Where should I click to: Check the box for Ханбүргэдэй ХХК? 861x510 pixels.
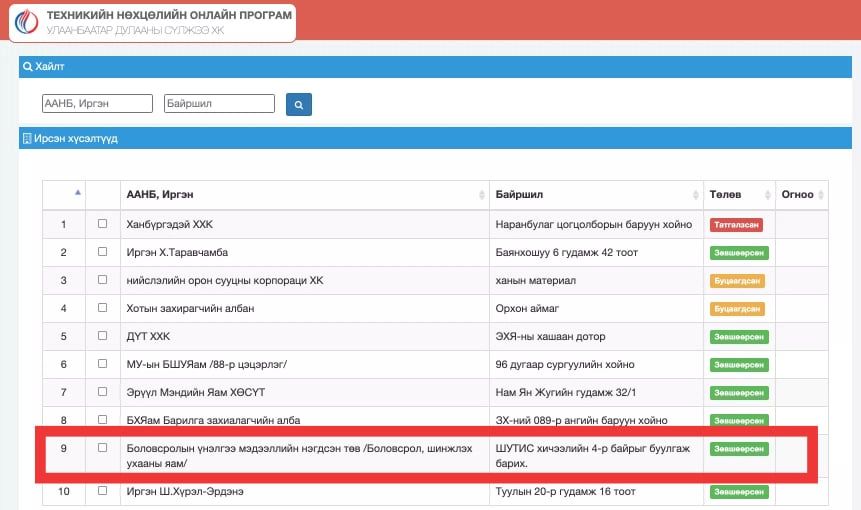(102, 224)
